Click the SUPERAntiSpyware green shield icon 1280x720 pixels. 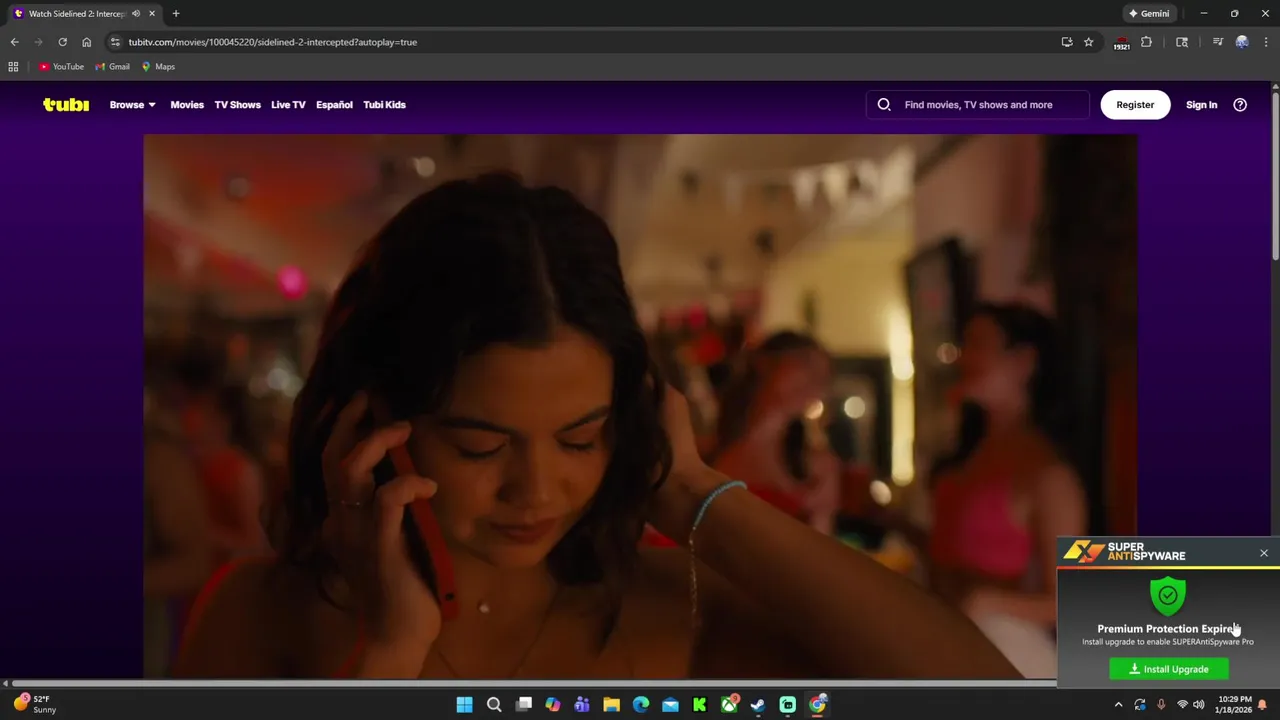1168,595
